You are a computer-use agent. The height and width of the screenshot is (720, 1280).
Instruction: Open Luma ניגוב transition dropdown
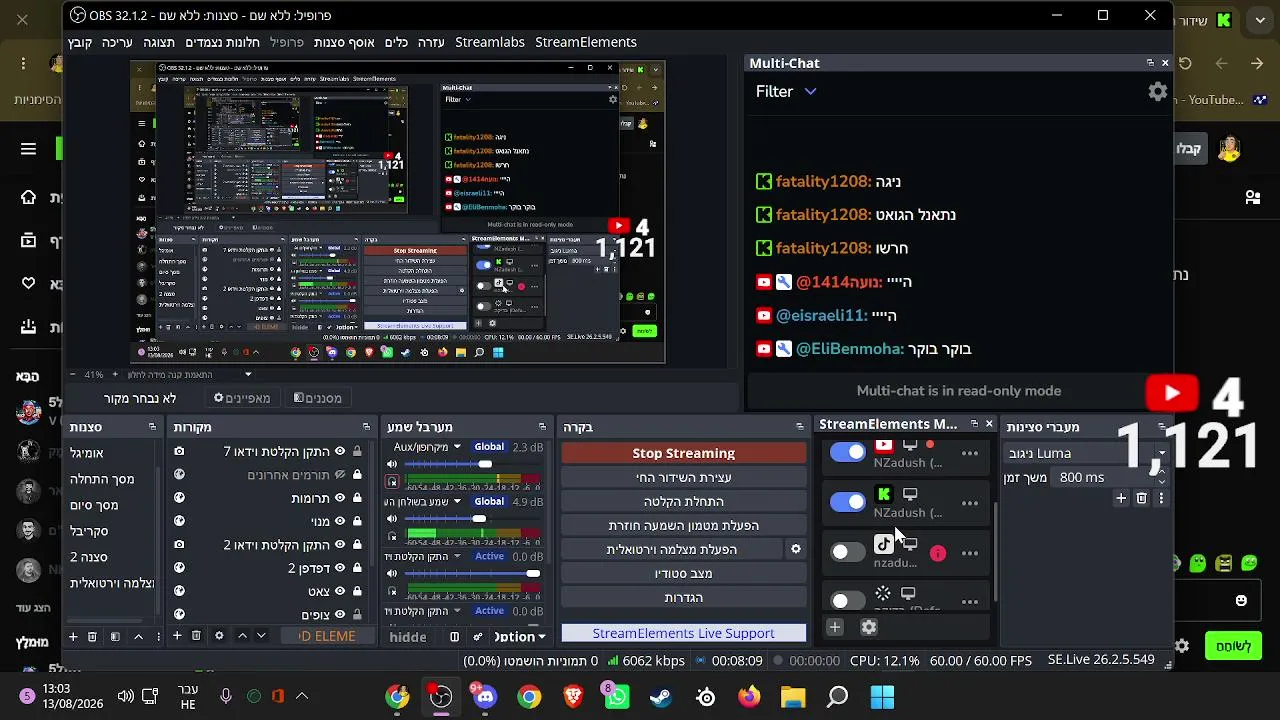click(1086, 453)
